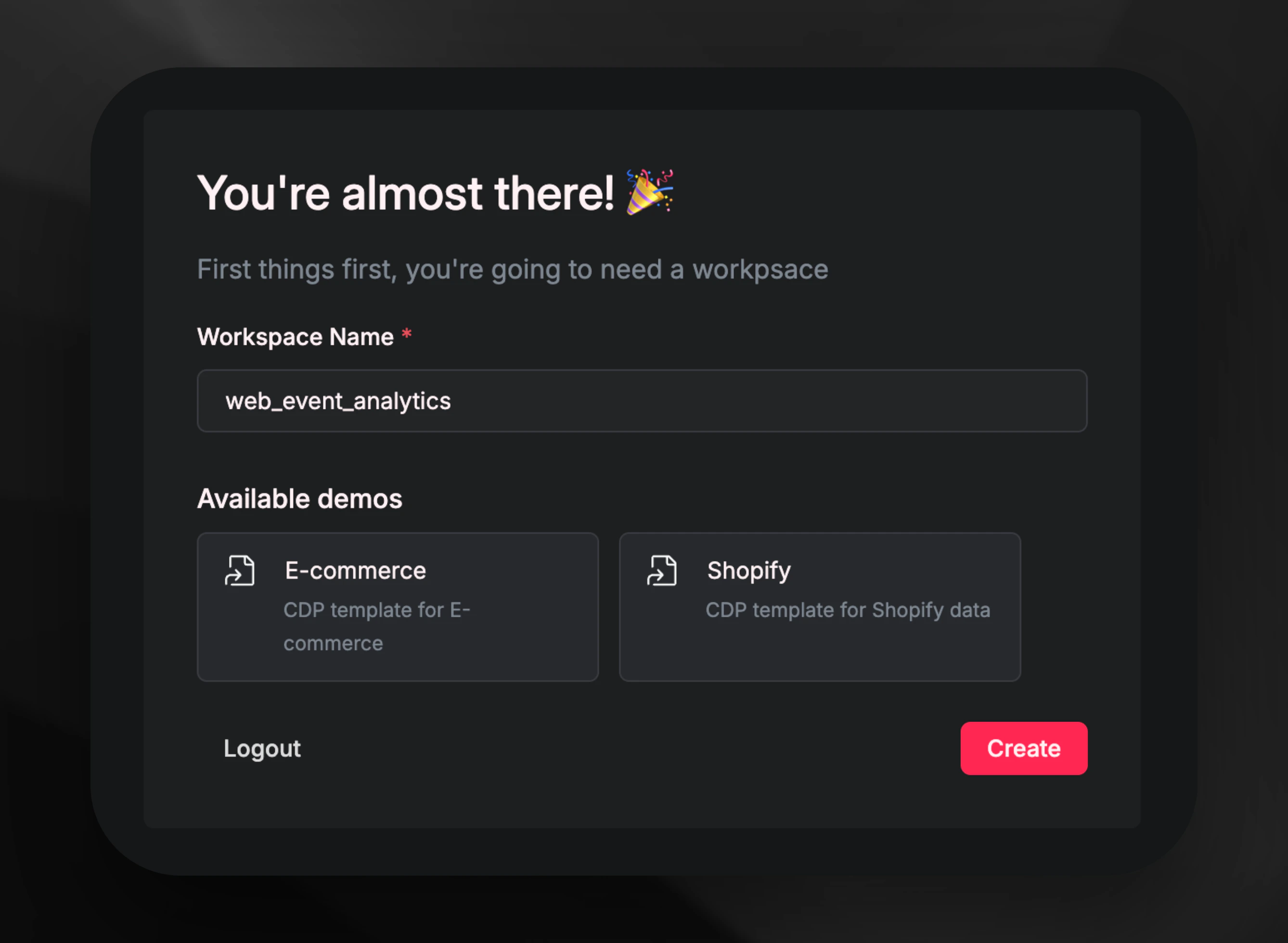
Task: Click the Shopify demo file import icon
Action: point(662,570)
